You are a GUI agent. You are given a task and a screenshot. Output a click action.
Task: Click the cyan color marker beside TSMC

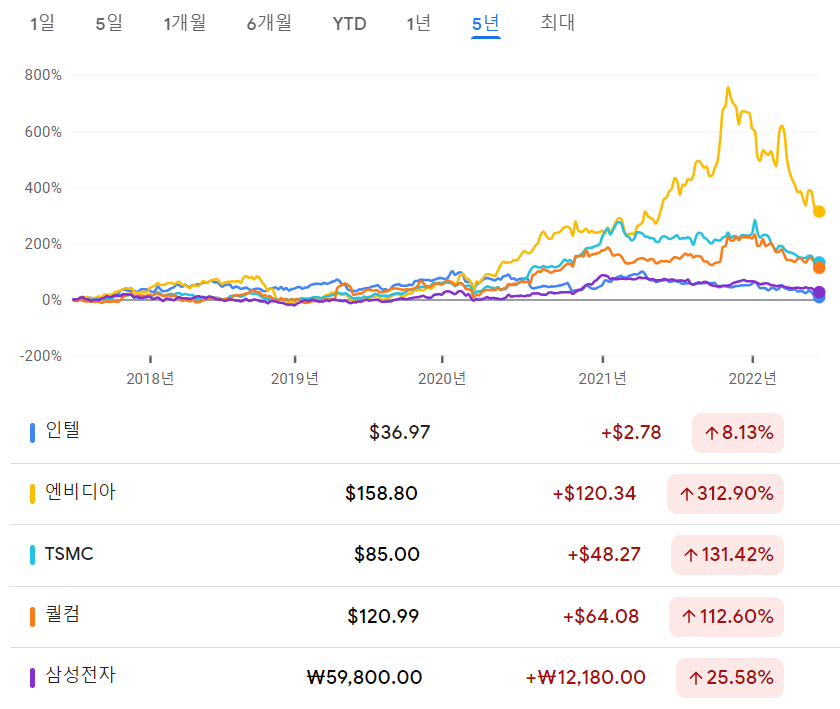(x=30, y=555)
